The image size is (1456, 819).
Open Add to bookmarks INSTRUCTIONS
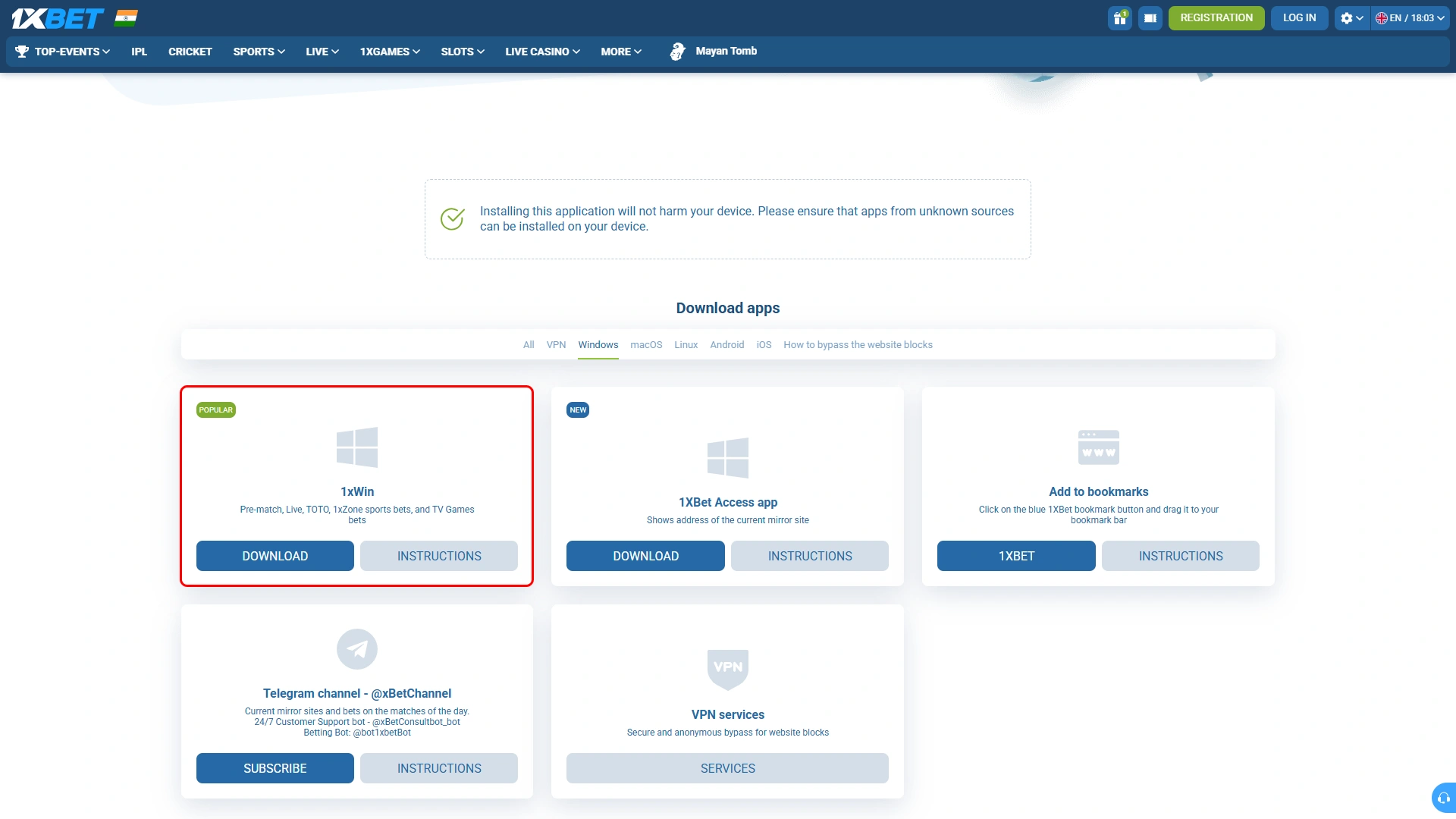coord(1181,556)
